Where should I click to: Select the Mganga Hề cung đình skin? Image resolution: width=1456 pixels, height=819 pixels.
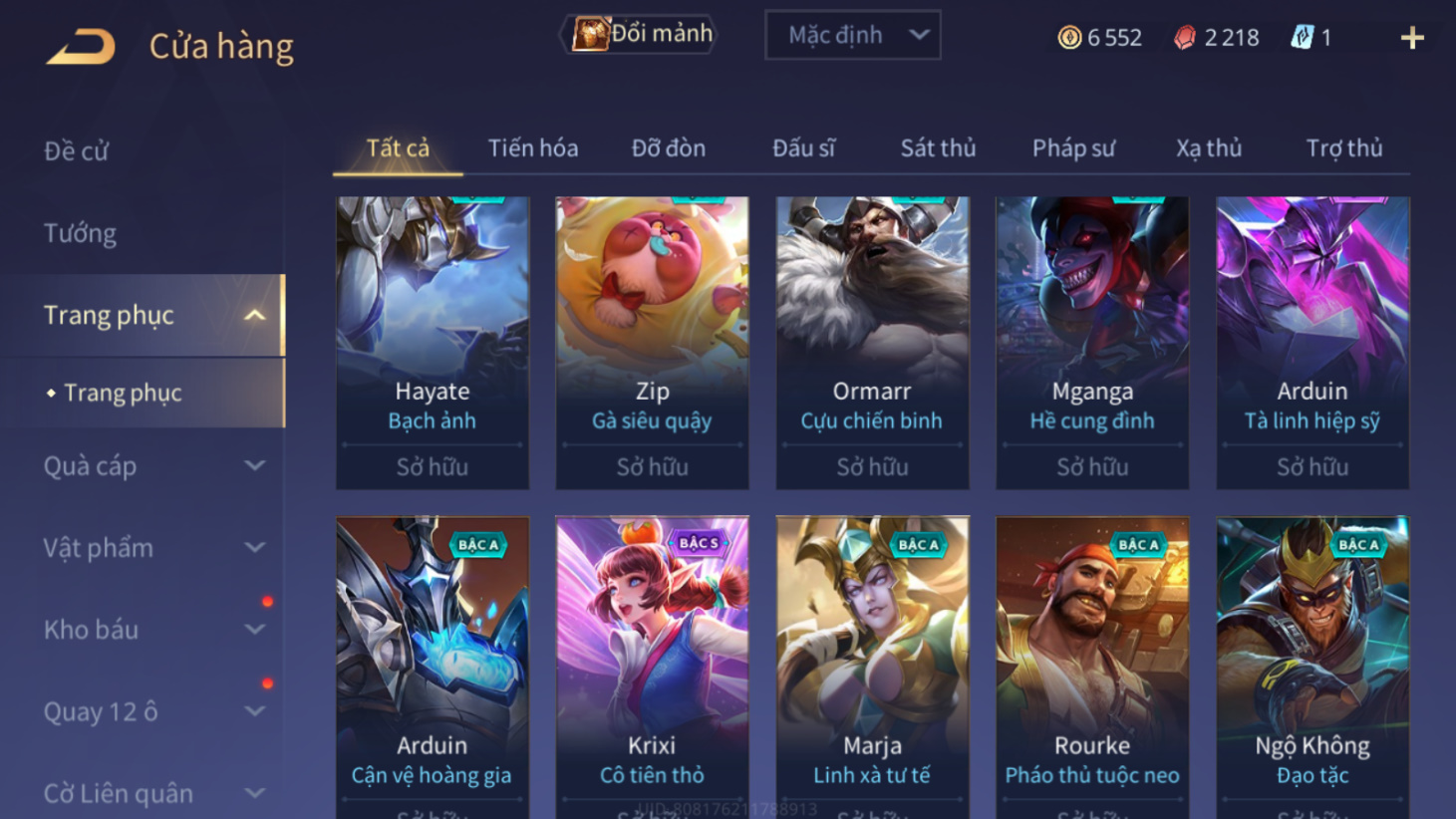1092,343
